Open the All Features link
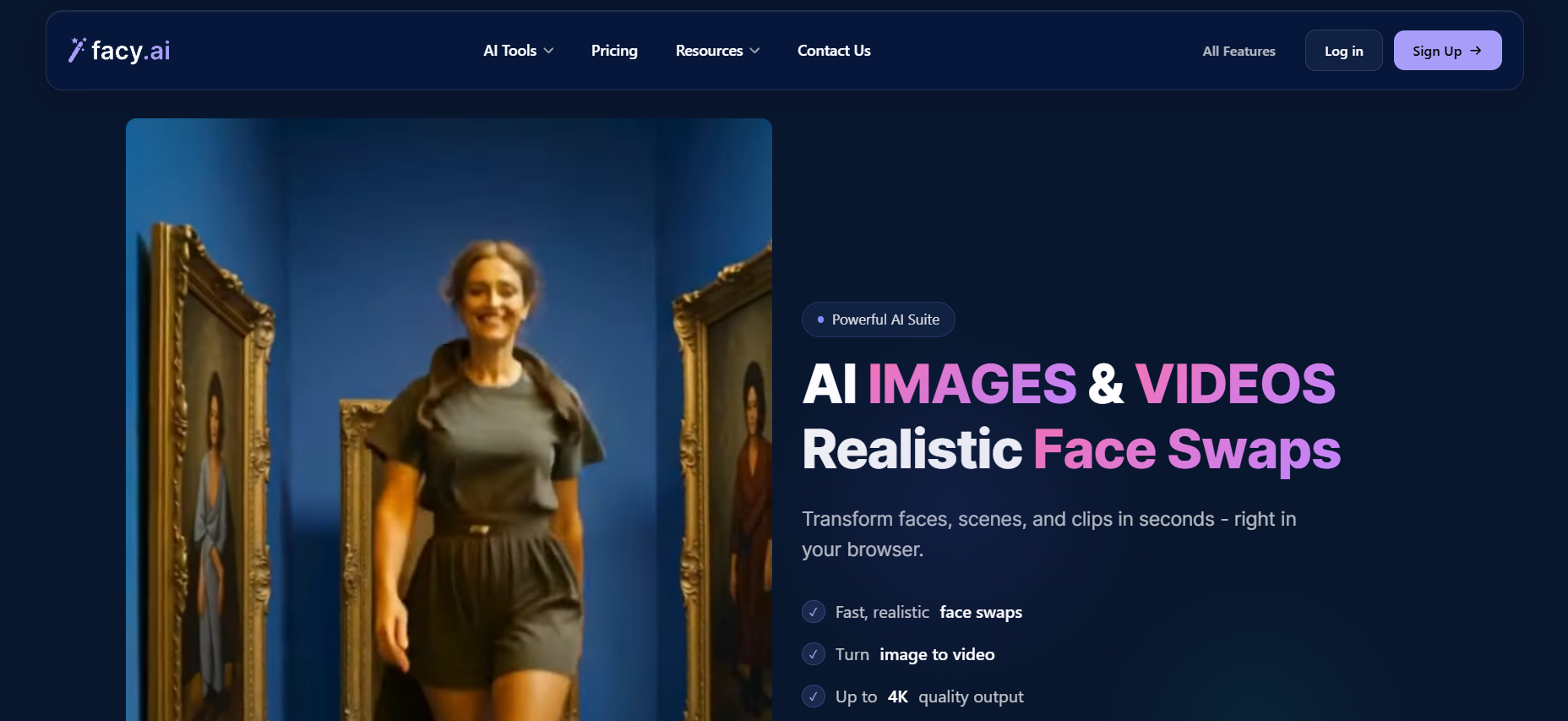This screenshot has height=721, width=1568. [x=1239, y=51]
